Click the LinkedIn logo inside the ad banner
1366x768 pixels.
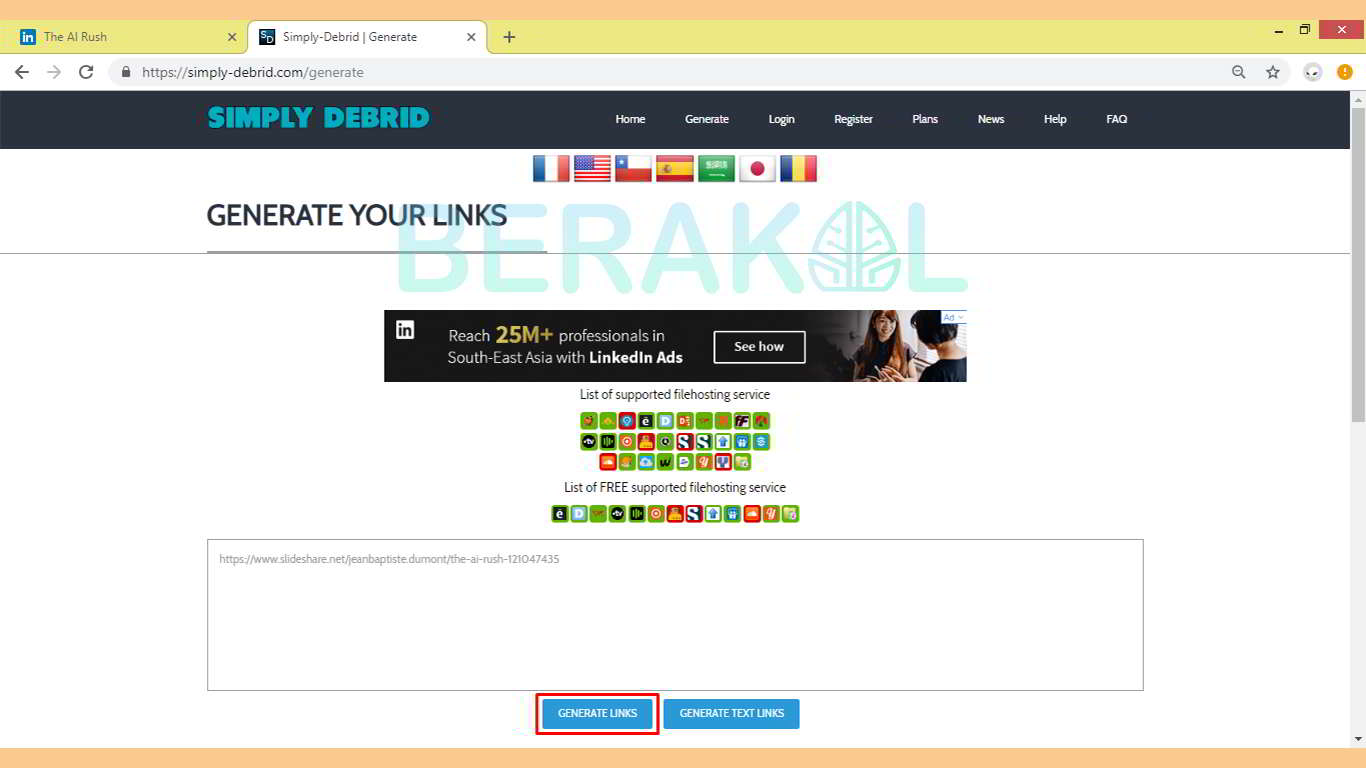coord(405,328)
